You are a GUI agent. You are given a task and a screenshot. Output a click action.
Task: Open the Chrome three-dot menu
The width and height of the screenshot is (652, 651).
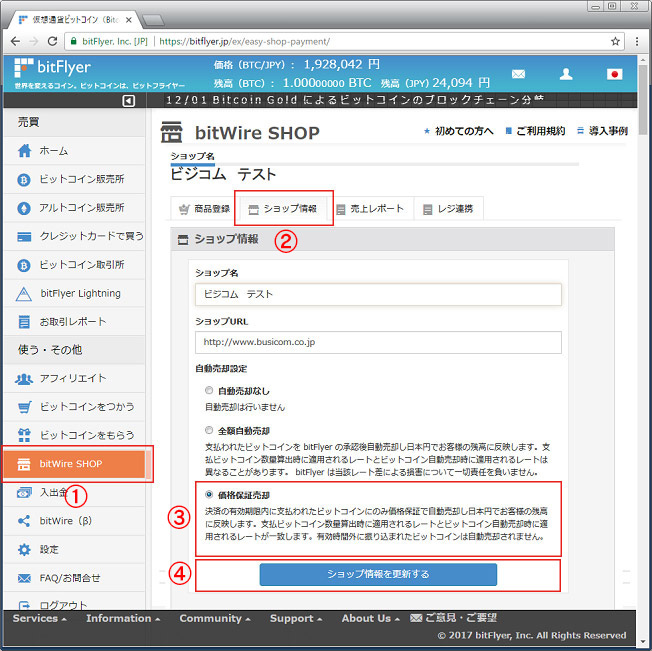coord(637,41)
